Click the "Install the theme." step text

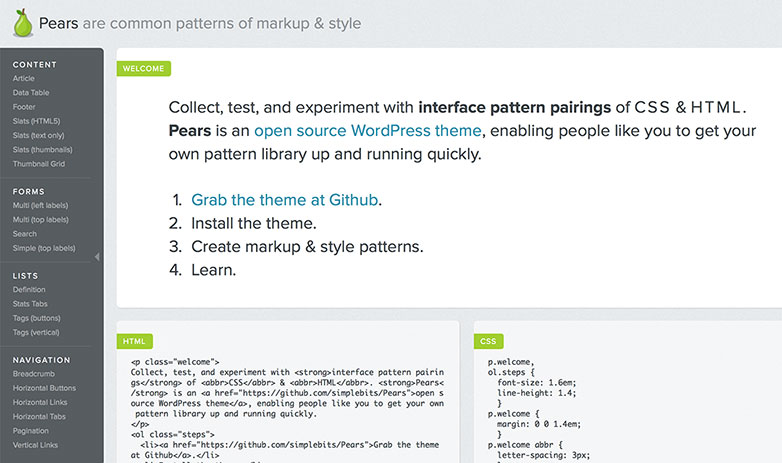pyautogui.click(x=254, y=224)
